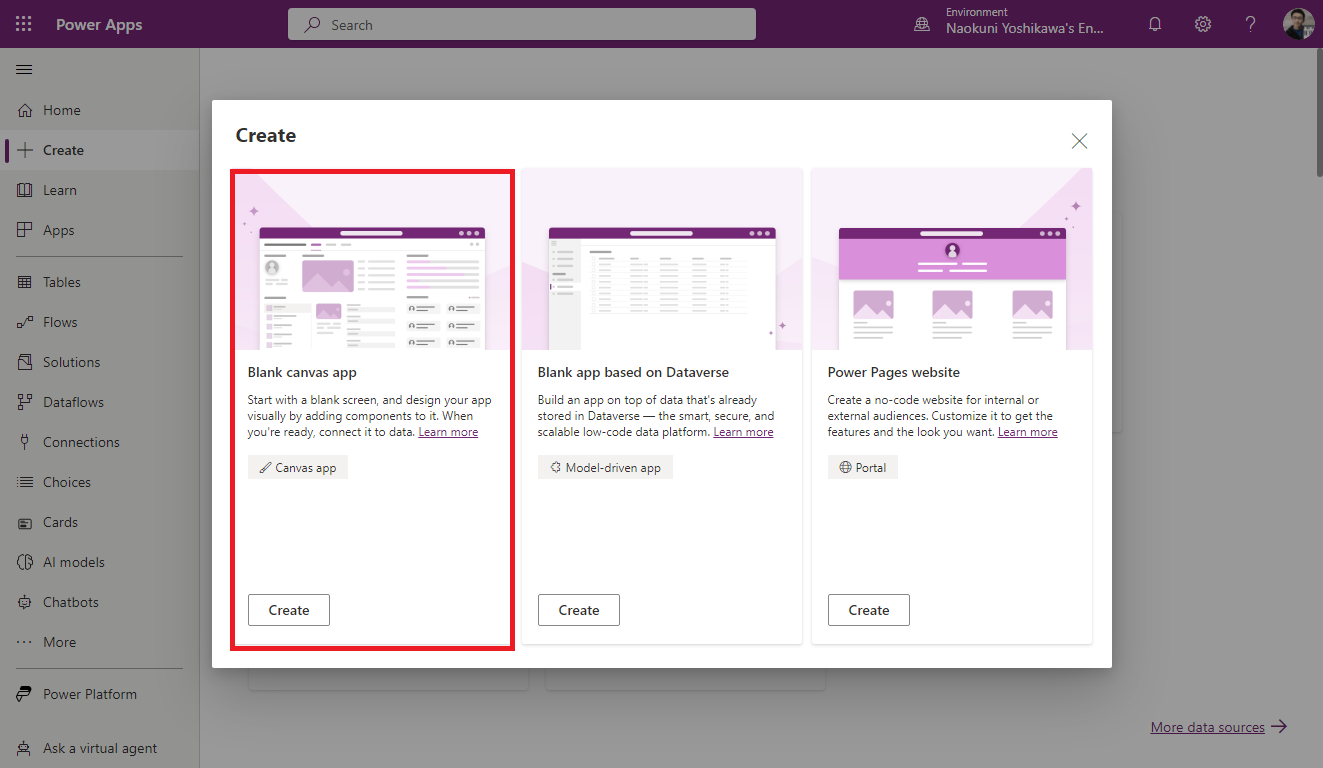The width and height of the screenshot is (1323, 768).
Task: Open Cards from the sidebar
Action: (59, 521)
